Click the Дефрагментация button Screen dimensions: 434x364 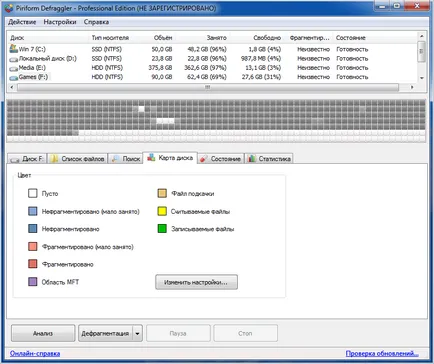click(x=105, y=333)
